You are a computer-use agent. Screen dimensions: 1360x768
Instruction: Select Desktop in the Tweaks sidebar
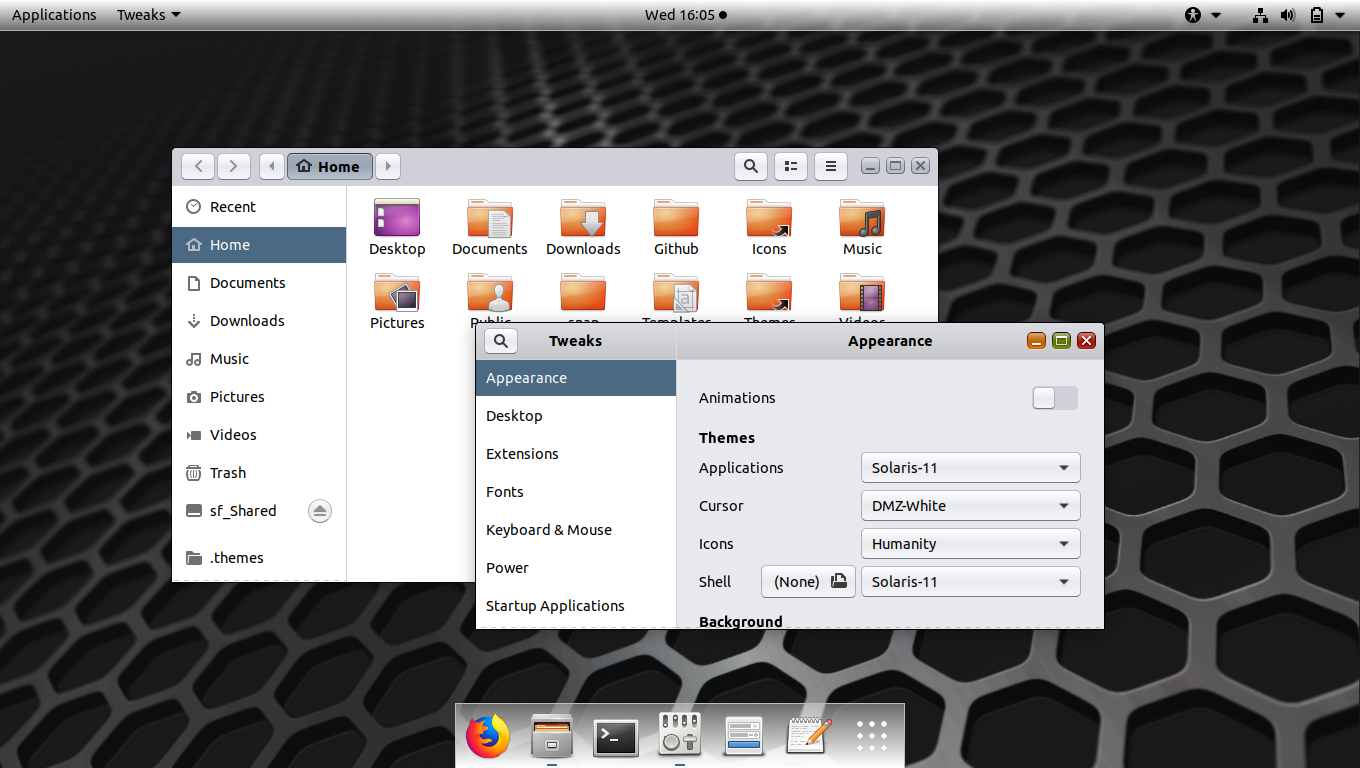tap(514, 416)
